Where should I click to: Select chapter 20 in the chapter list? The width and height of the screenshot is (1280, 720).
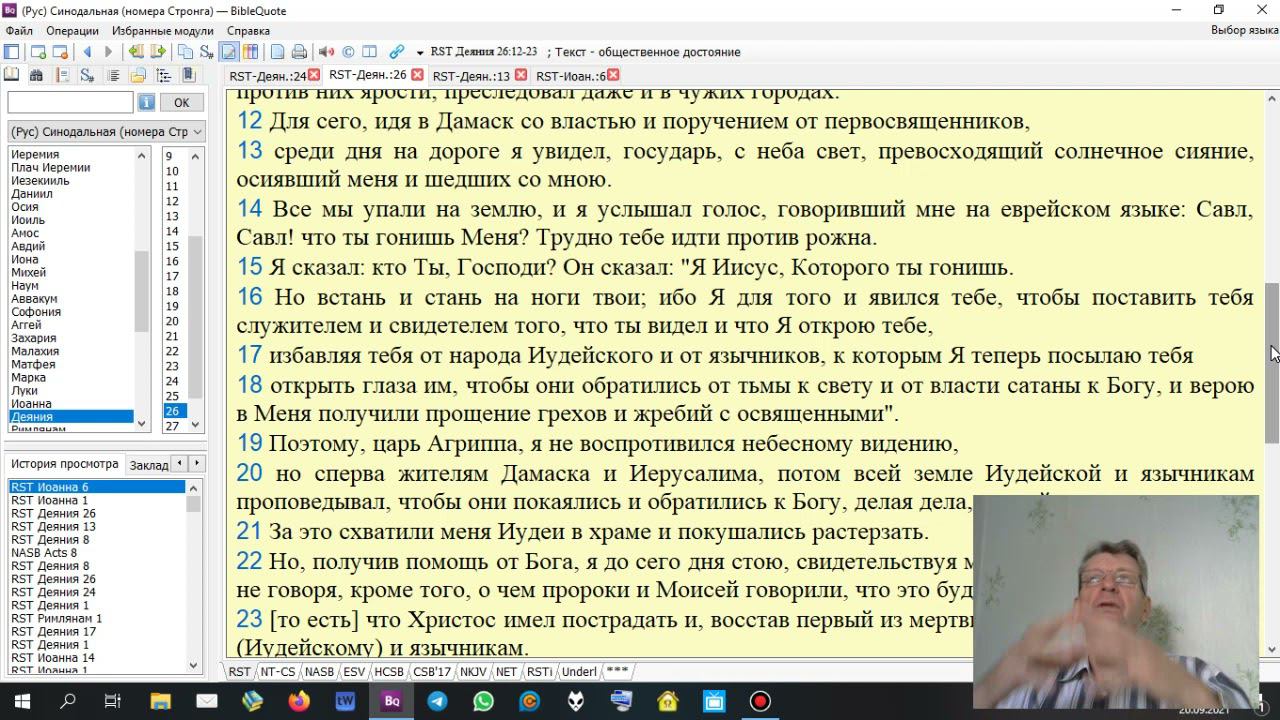pyautogui.click(x=172, y=321)
